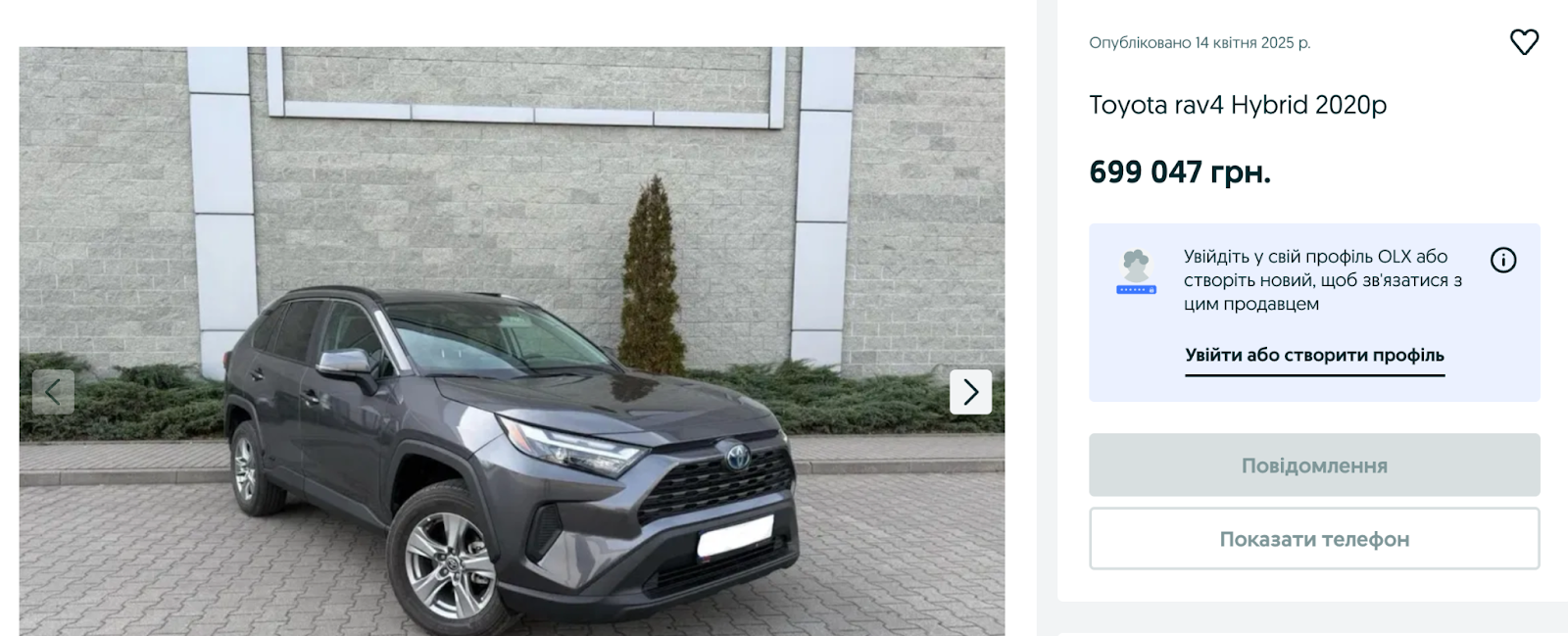The image size is (1568, 636).
Task: Click the blurred license plate in the photo
Action: (735, 537)
